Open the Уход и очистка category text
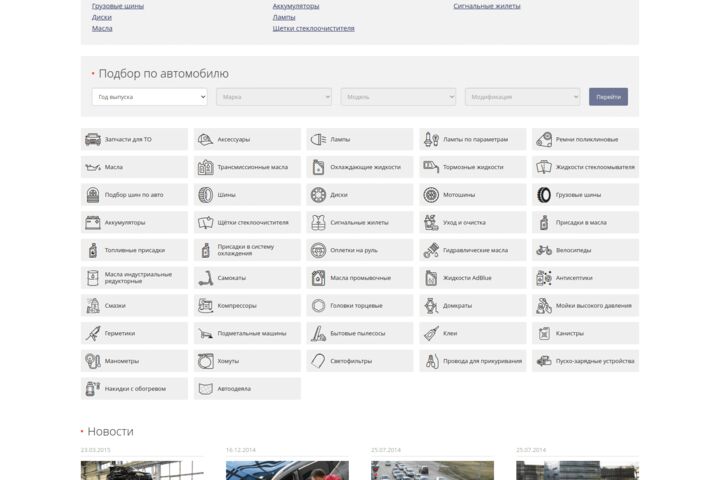720x480 pixels. [x=464, y=222]
